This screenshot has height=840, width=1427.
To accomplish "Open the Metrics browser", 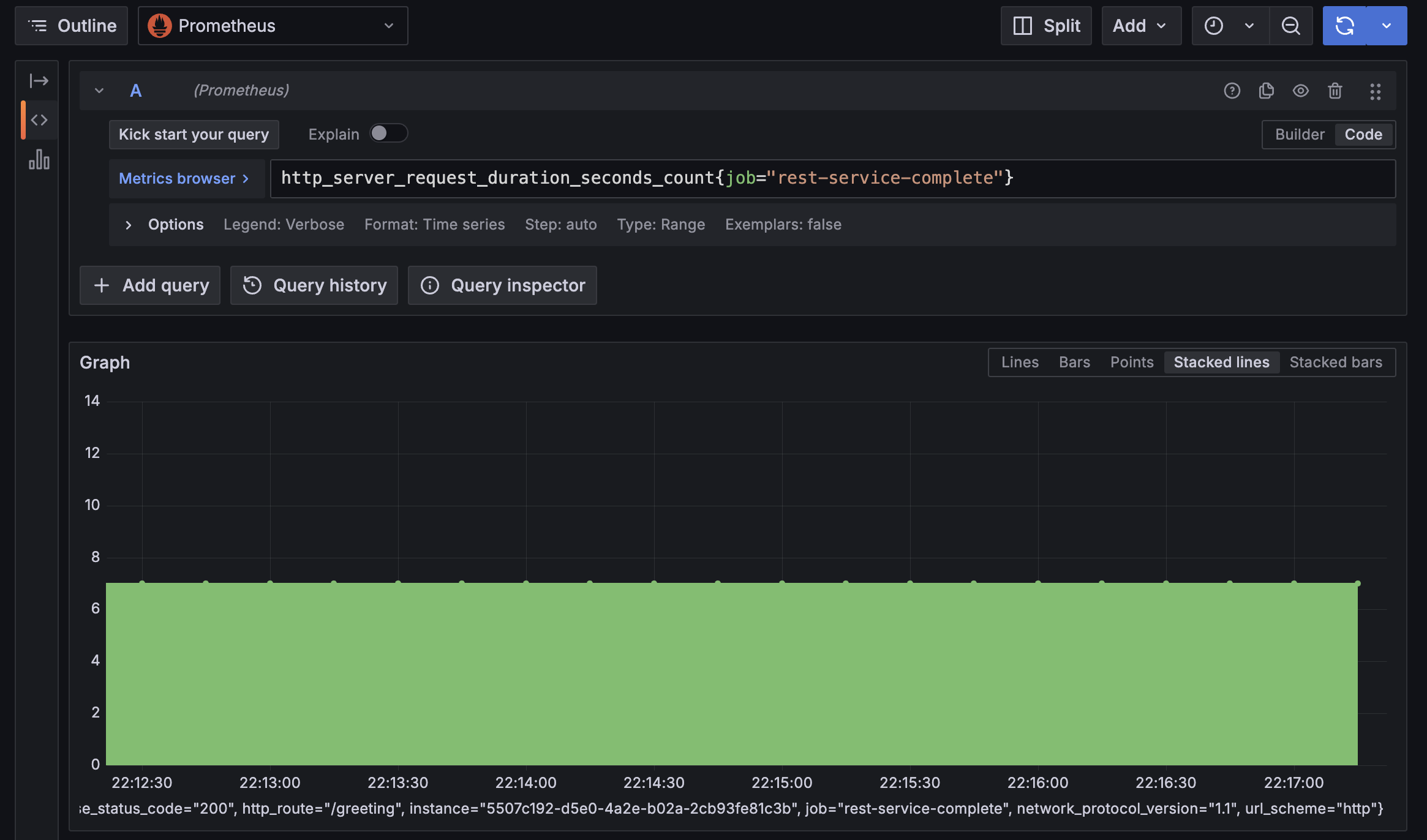I will 186,178.
